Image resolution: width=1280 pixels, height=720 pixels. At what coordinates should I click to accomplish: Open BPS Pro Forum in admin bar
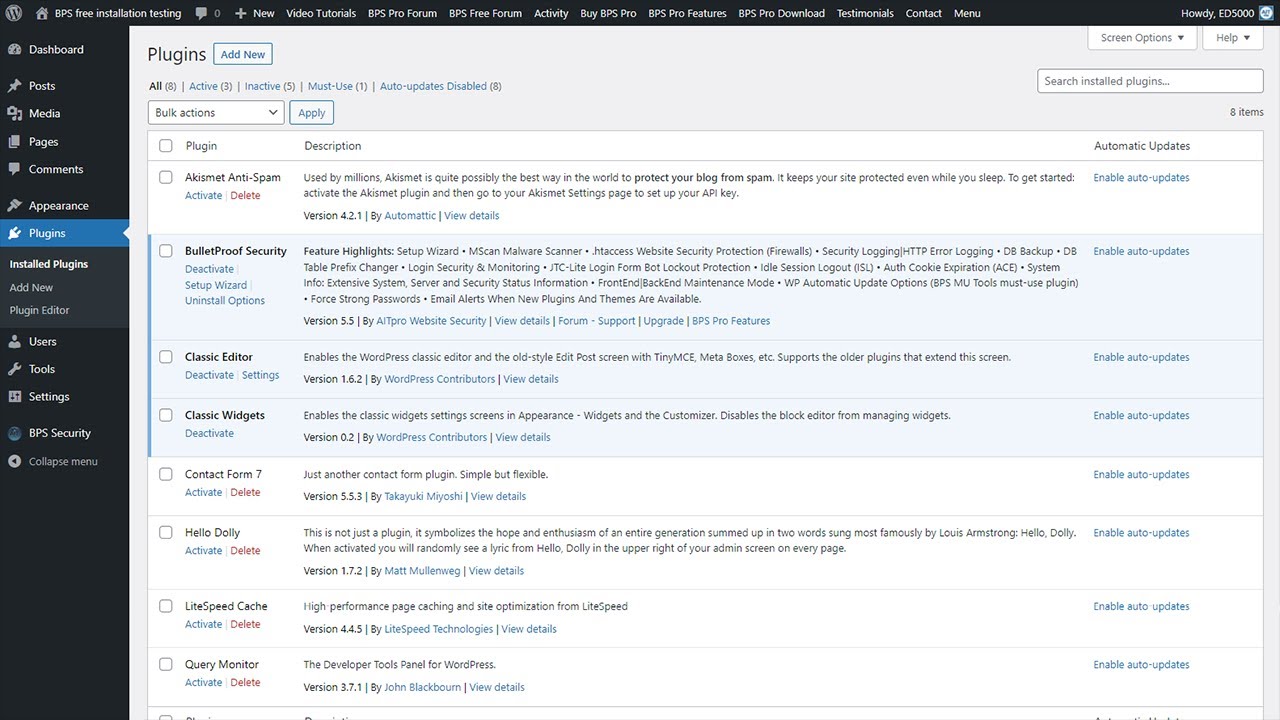click(x=402, y=13)
